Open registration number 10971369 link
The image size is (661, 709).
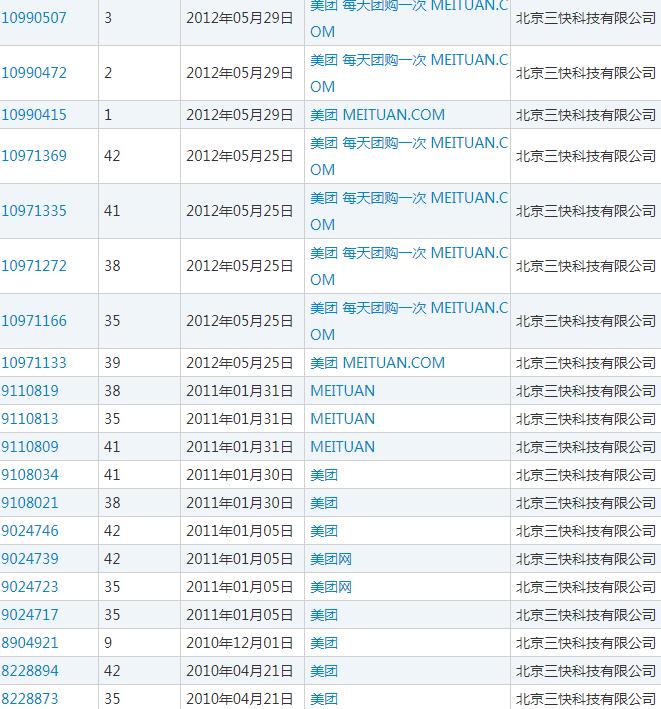coord(34,156)
